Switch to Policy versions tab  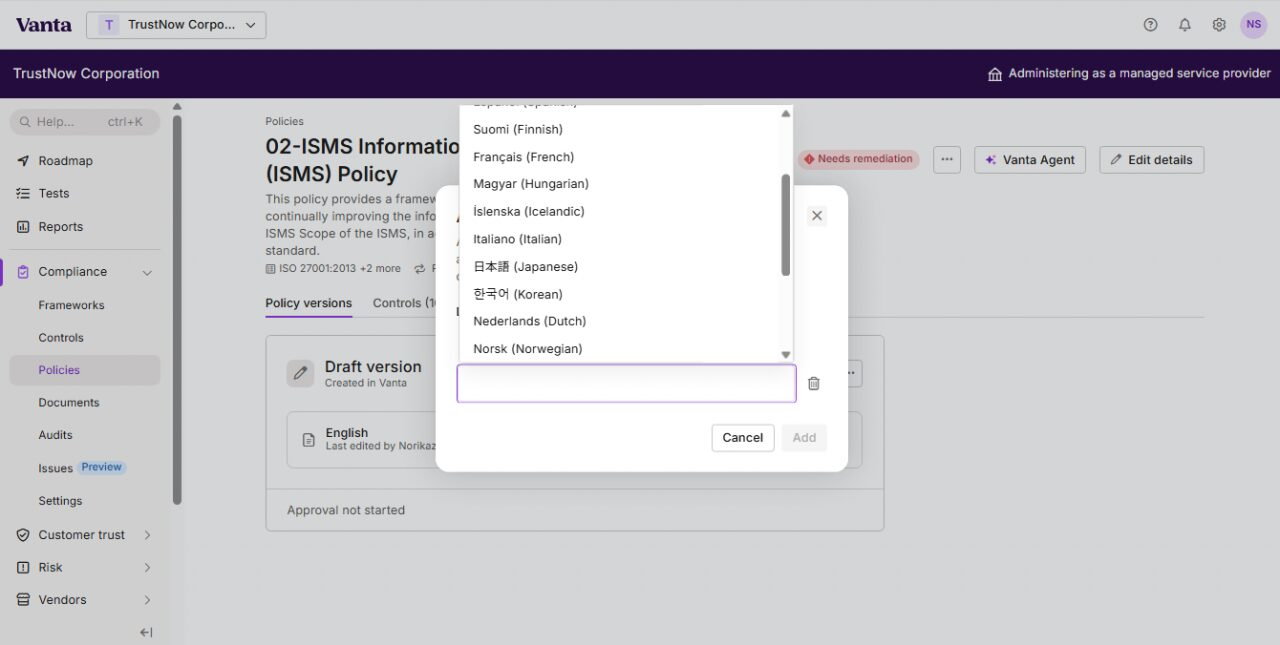click(x=308, y=303)
